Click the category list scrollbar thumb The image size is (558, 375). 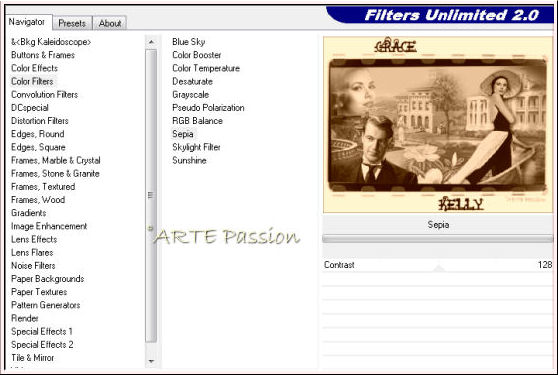151,195
